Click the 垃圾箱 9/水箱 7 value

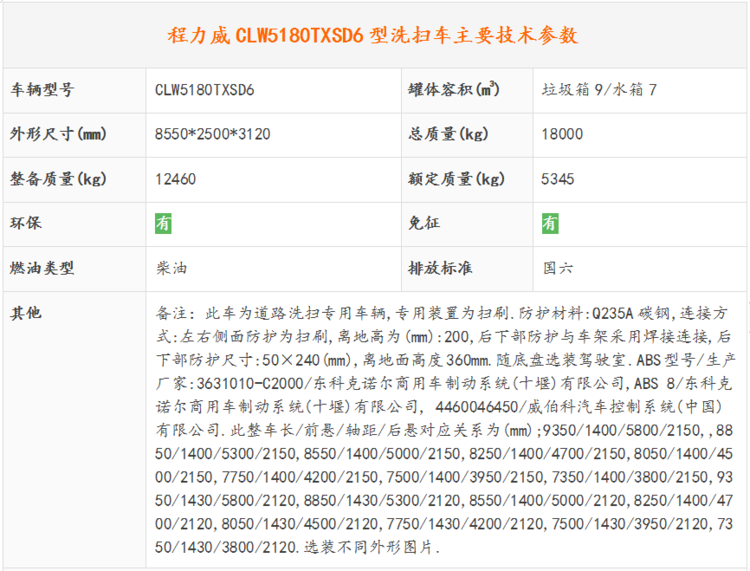(598, 90)
